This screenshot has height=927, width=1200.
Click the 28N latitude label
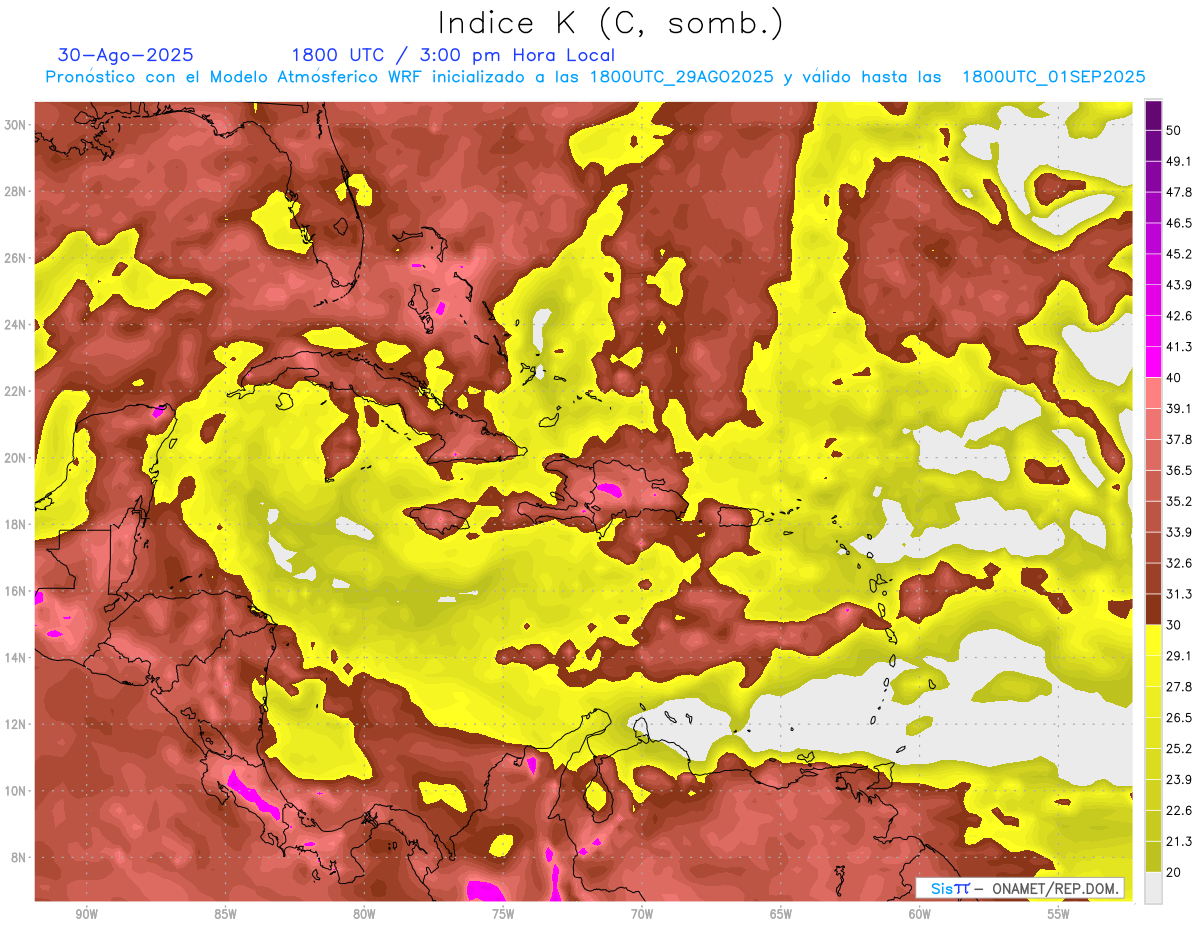(15, 191)
